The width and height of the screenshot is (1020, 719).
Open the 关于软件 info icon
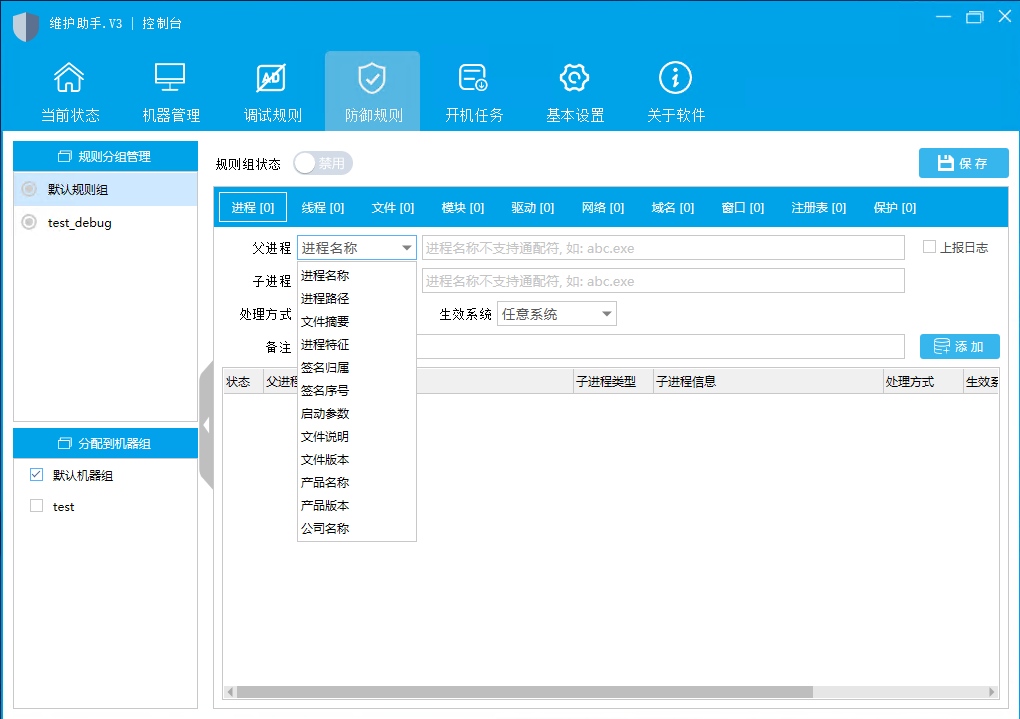[675, 78]
